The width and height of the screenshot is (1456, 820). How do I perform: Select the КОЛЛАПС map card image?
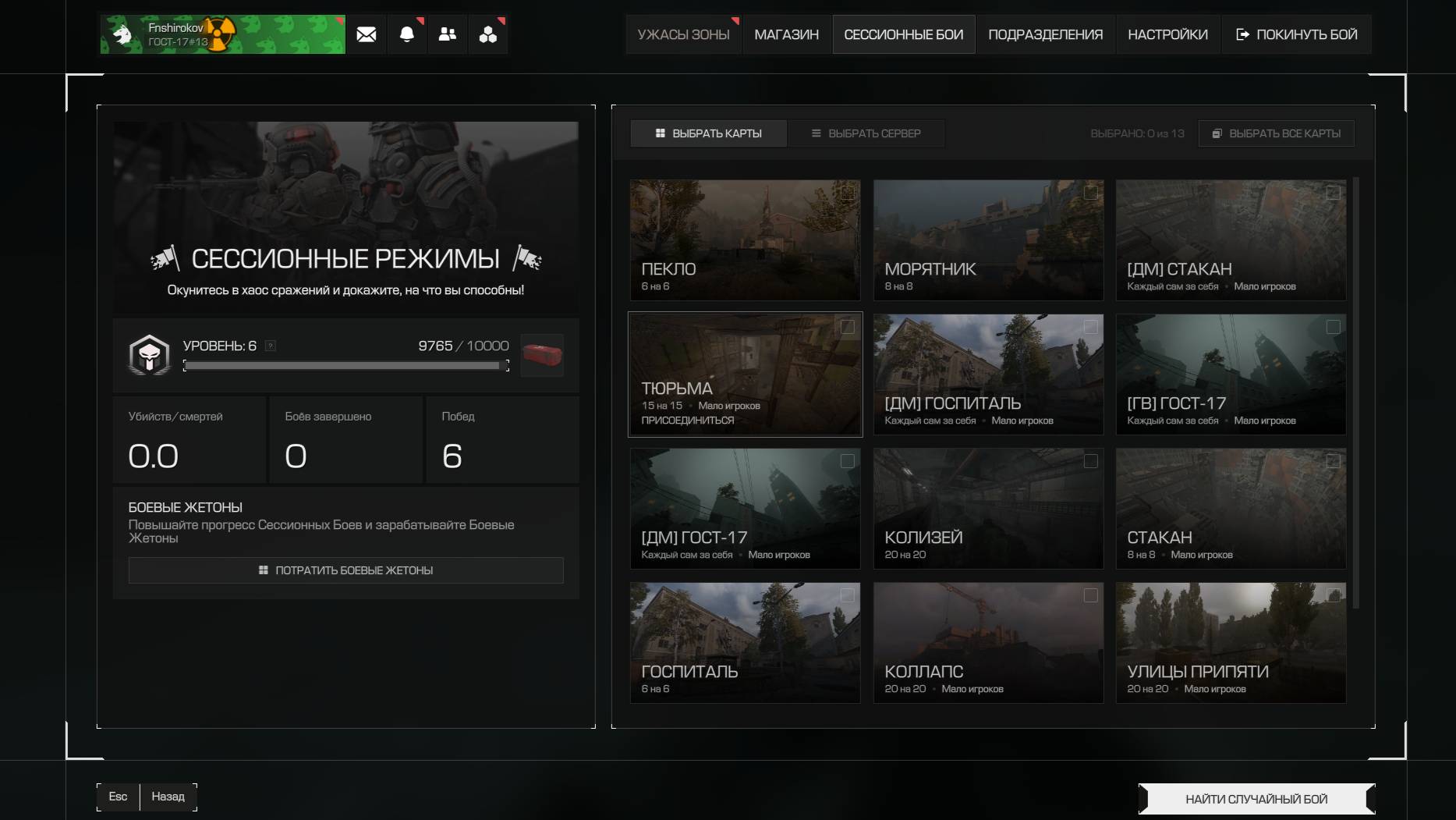point(988,643)
